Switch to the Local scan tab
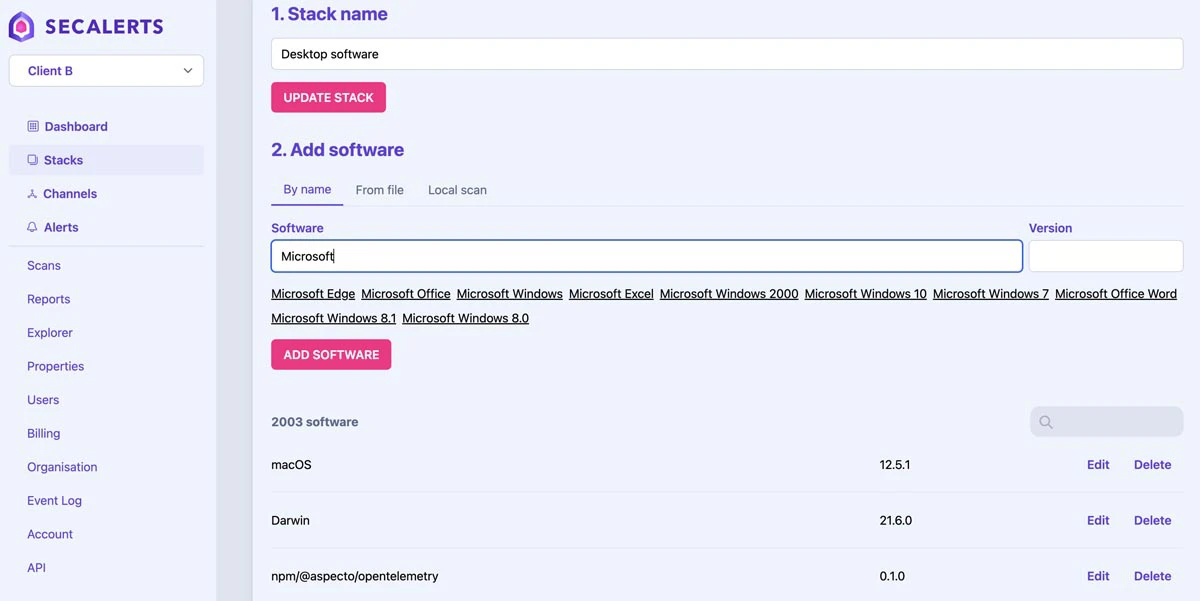 tap(456, 189)
